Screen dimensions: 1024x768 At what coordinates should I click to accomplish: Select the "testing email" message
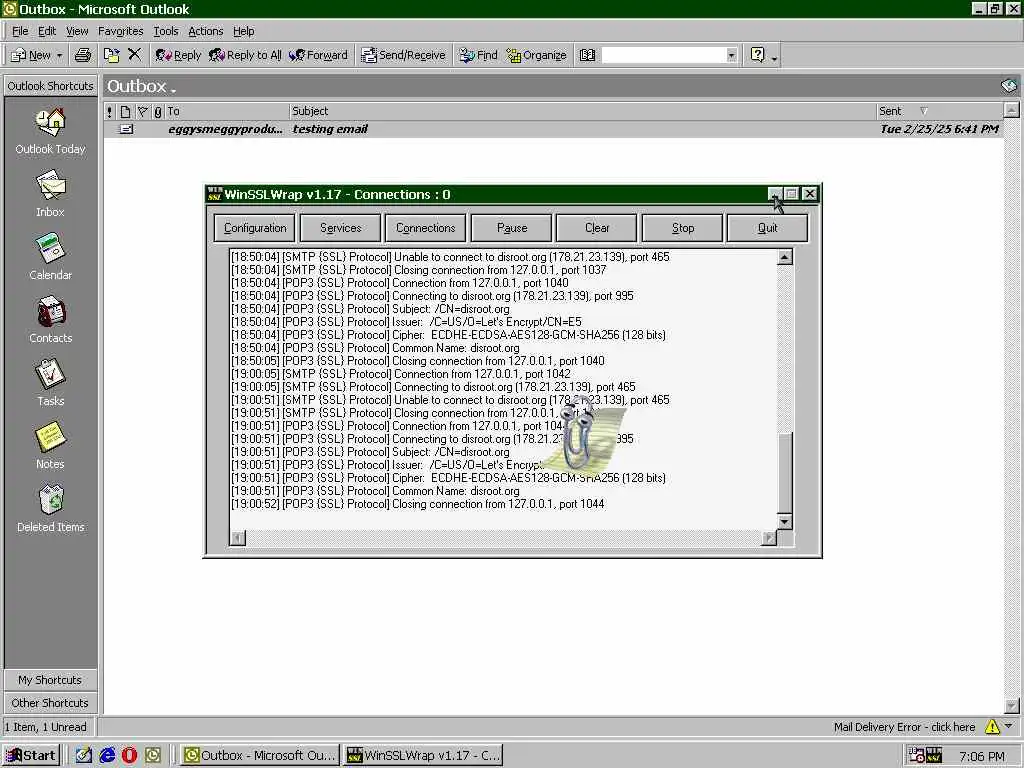click(x=554, y=129)
